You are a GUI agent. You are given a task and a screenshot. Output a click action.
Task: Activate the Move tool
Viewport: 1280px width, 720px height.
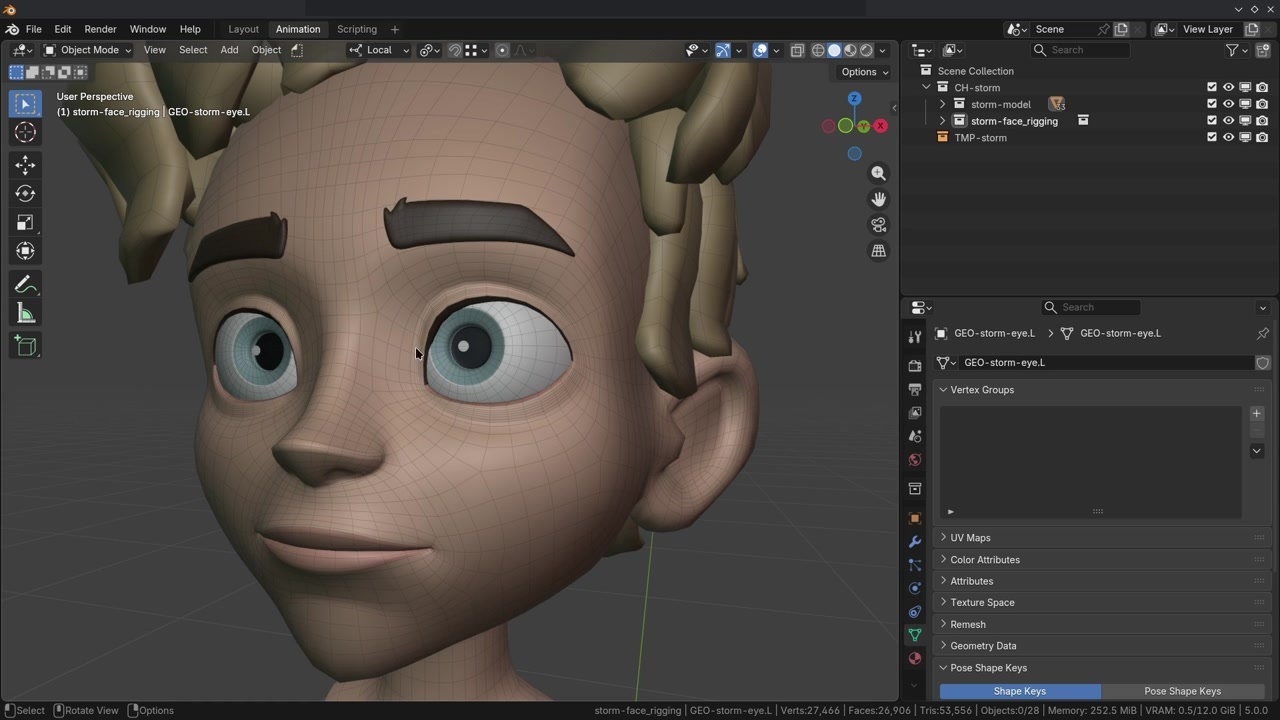pos(26,165)
